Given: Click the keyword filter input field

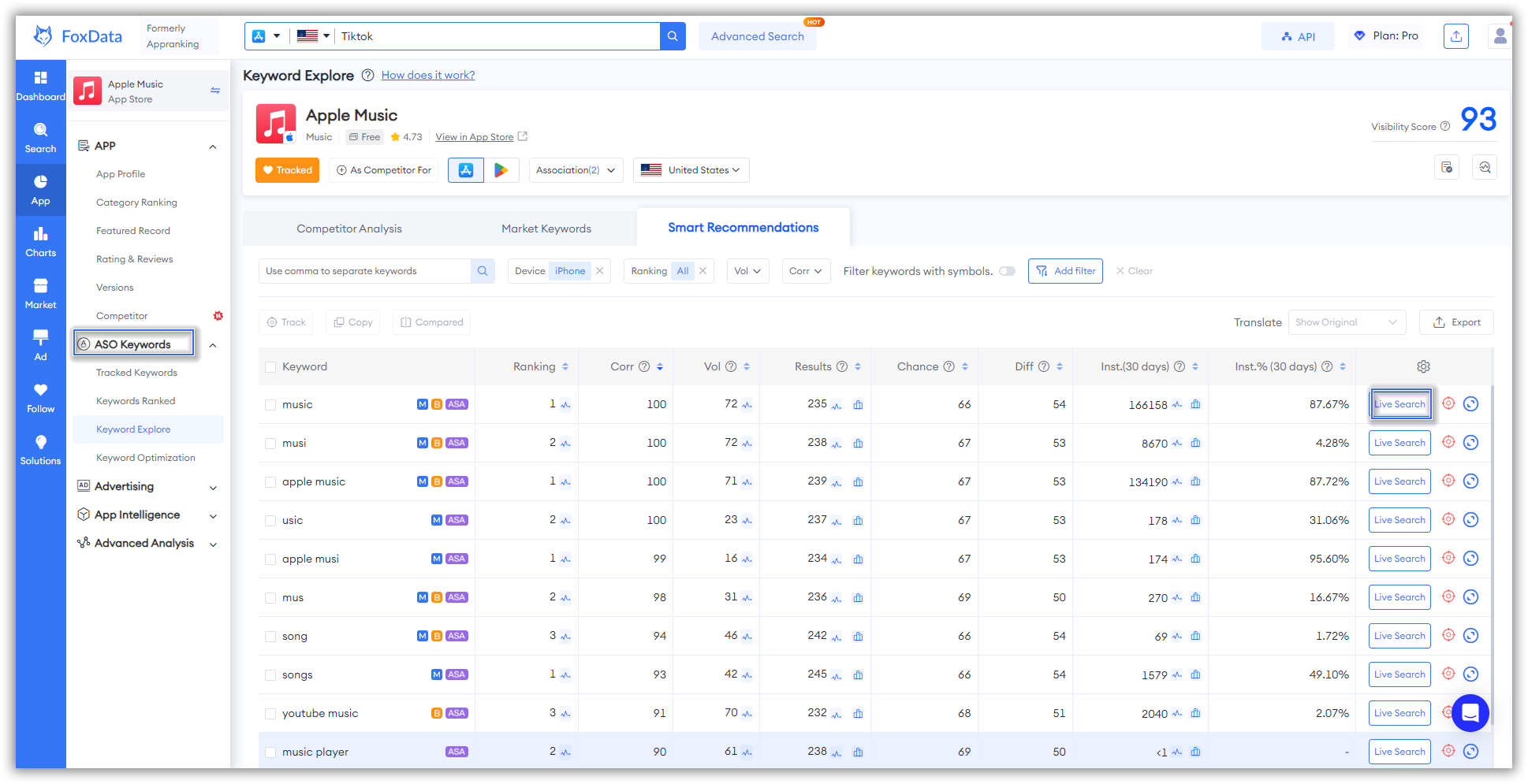Looking at the screenshot, I should tap(365, 271).
